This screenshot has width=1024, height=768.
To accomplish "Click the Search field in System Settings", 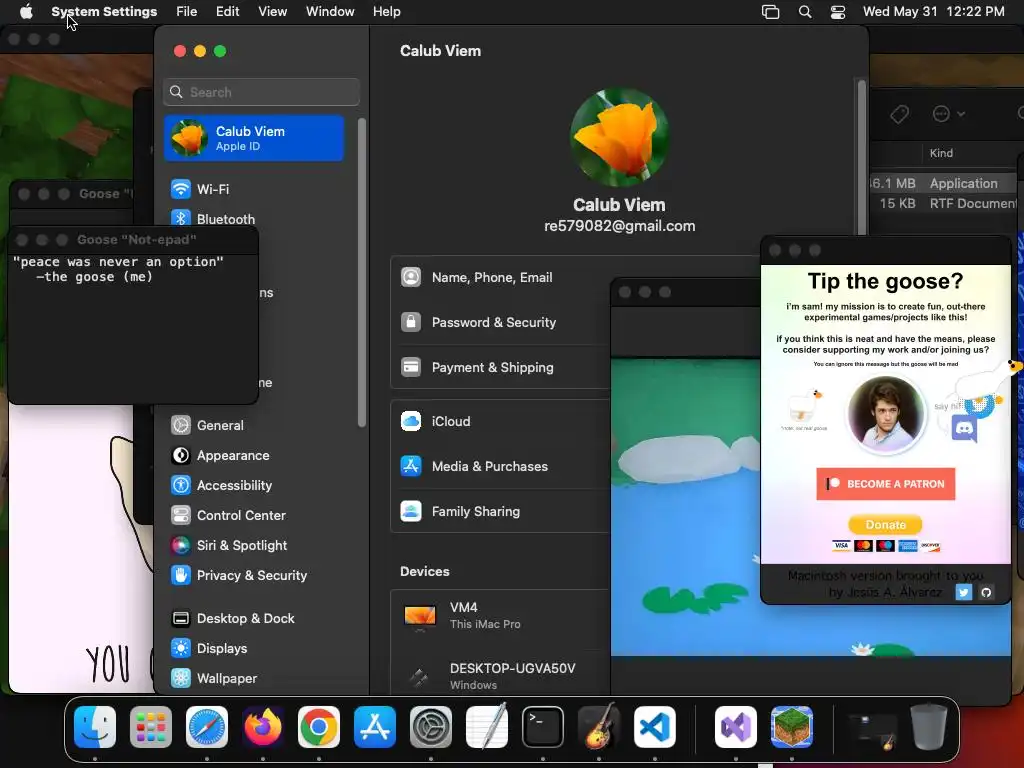I will (261, 92).
